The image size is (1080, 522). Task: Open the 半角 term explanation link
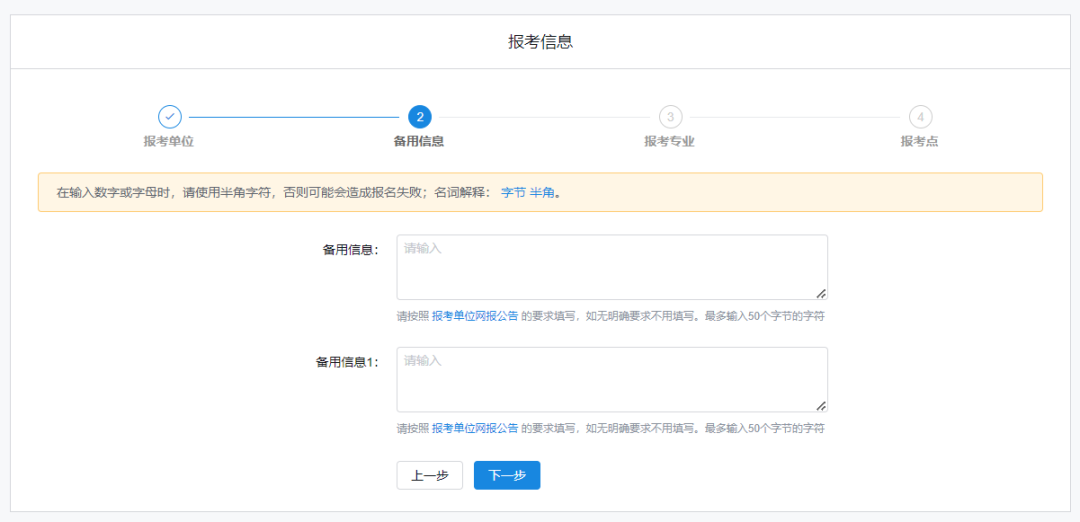(x=542, y=193)
